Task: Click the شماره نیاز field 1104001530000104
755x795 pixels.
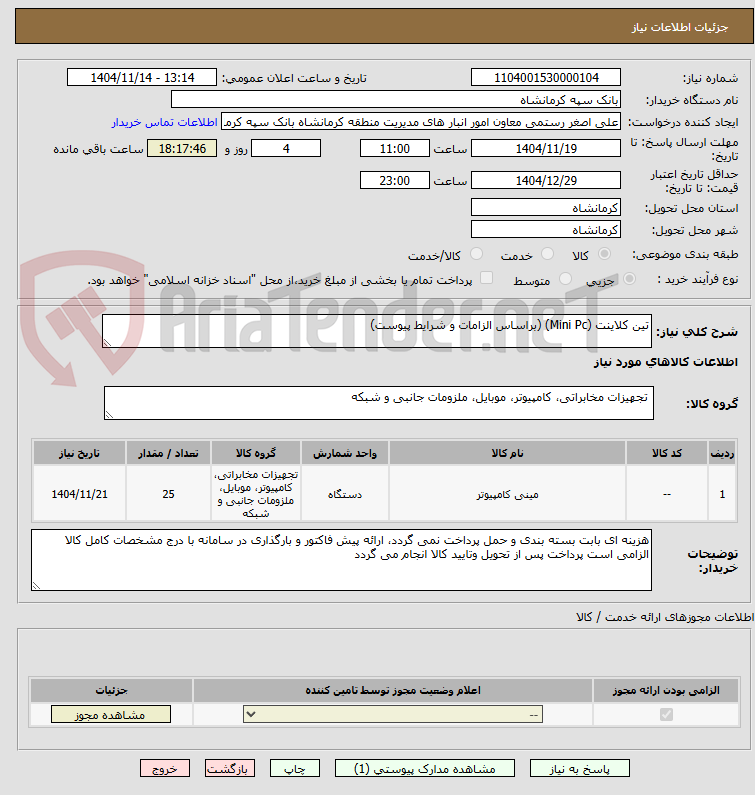Action: point(546,78)
